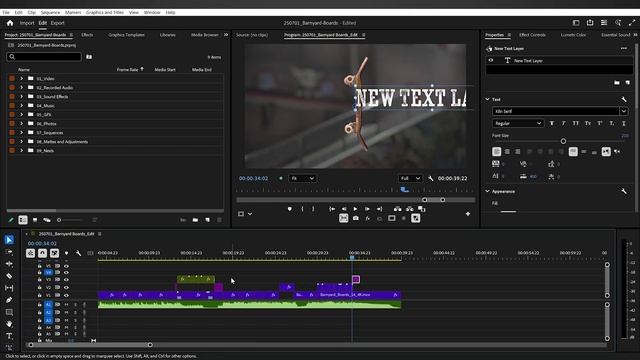Open the Sequence menu
640x360 pixels.
50,13
